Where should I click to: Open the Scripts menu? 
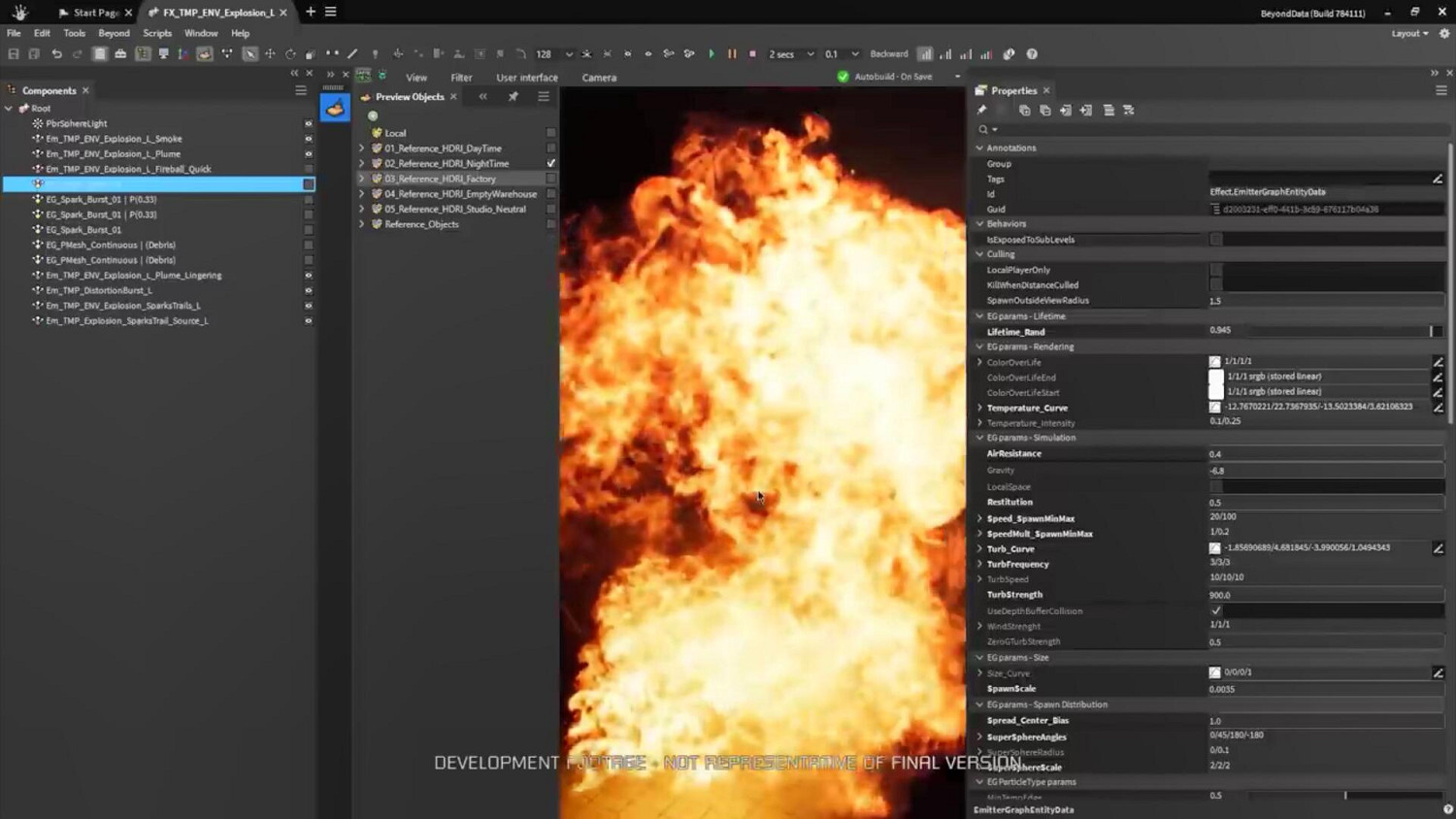click(x=156, y=33)
